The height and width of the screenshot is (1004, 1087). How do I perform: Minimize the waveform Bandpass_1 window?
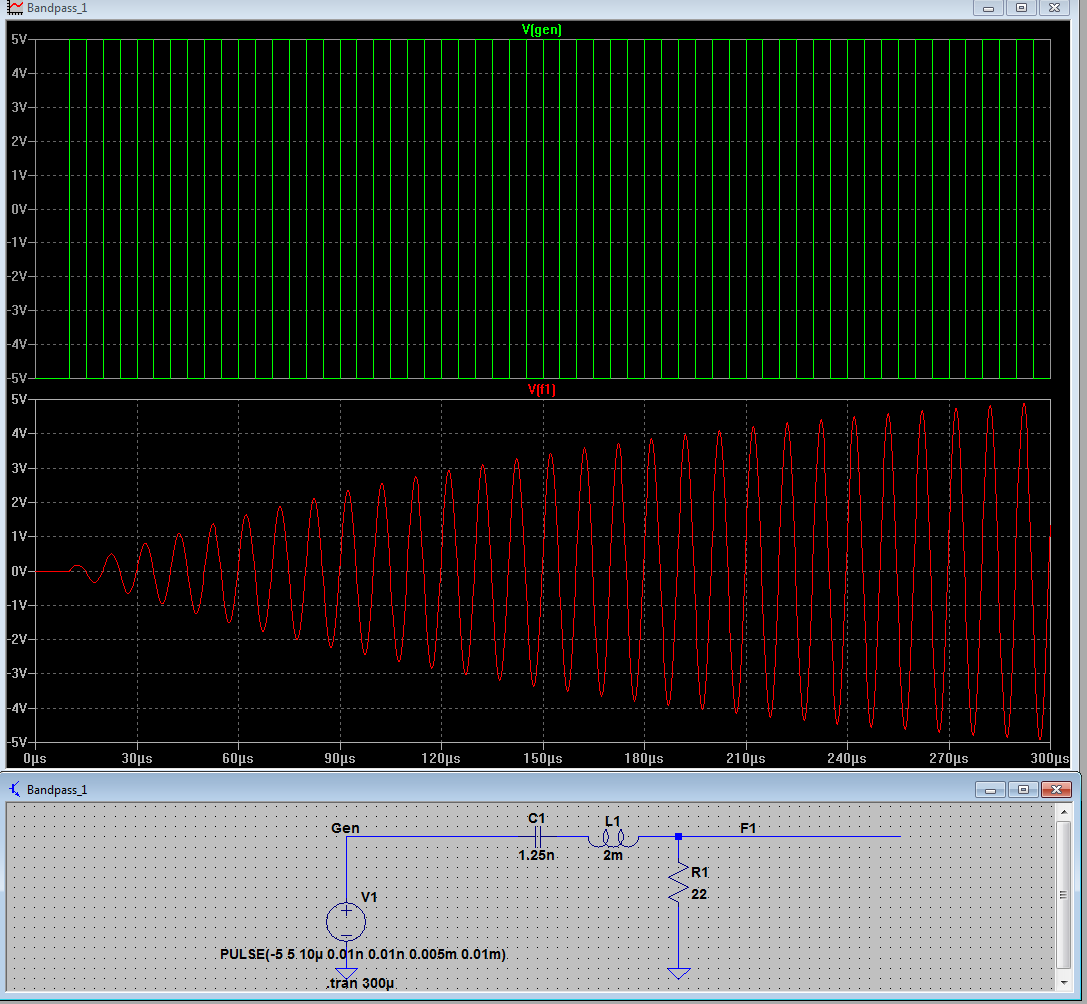click(990, 7)
